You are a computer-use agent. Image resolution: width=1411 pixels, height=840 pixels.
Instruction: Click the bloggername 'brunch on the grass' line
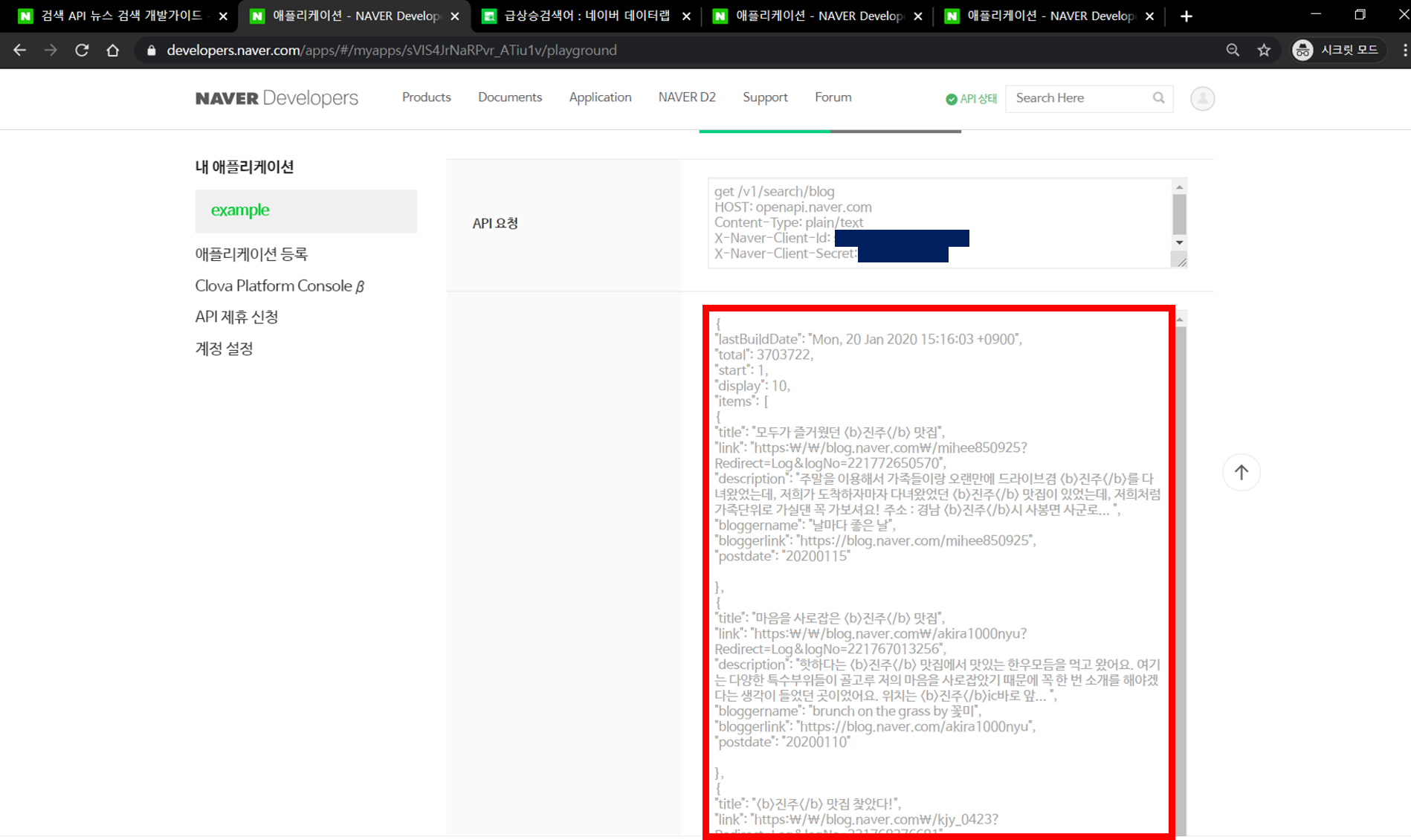(848, 711)
